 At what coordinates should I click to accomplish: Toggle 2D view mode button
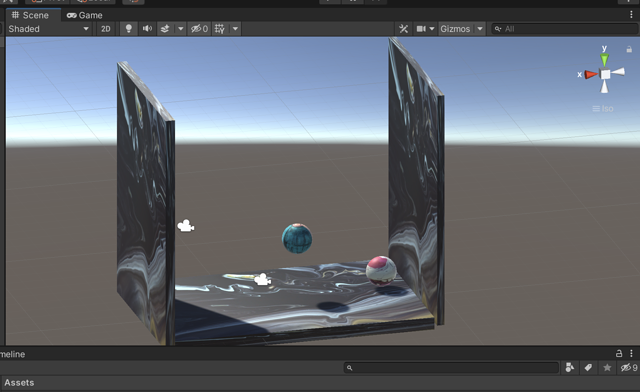point(106,29)
